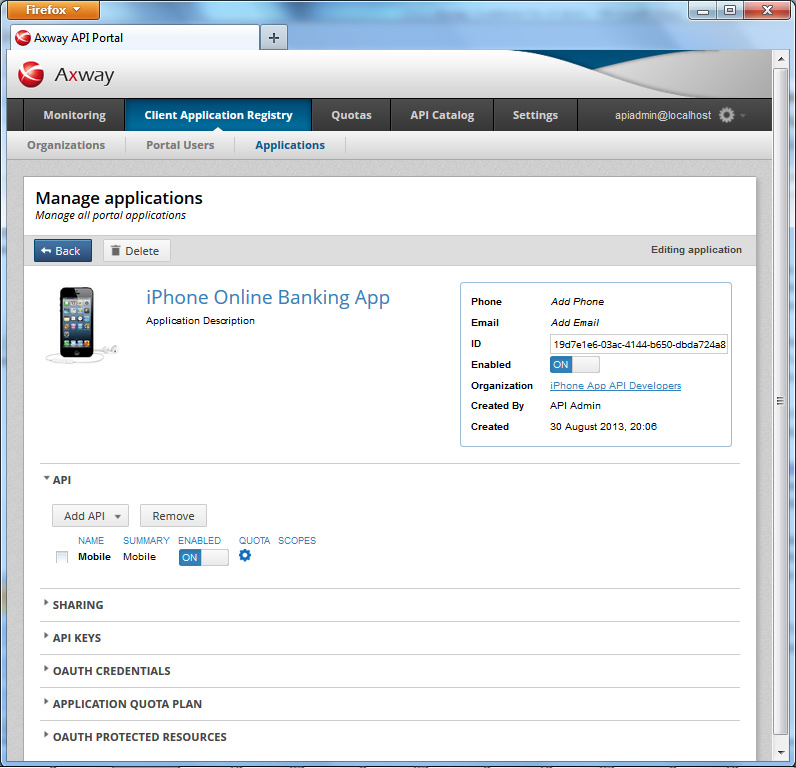Select Client Application Registry tab
The height and width of the screenshot is (768, 796).
click(x=218, y=115)
